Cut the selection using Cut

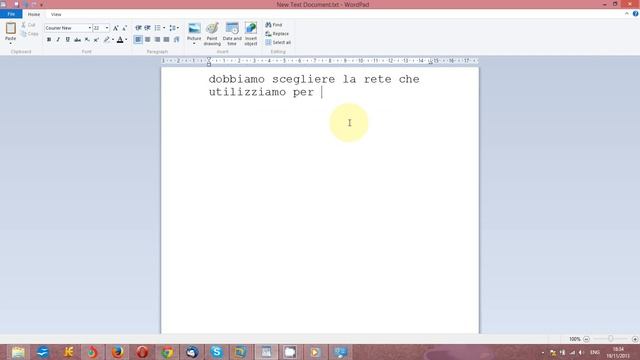point(29,25)
